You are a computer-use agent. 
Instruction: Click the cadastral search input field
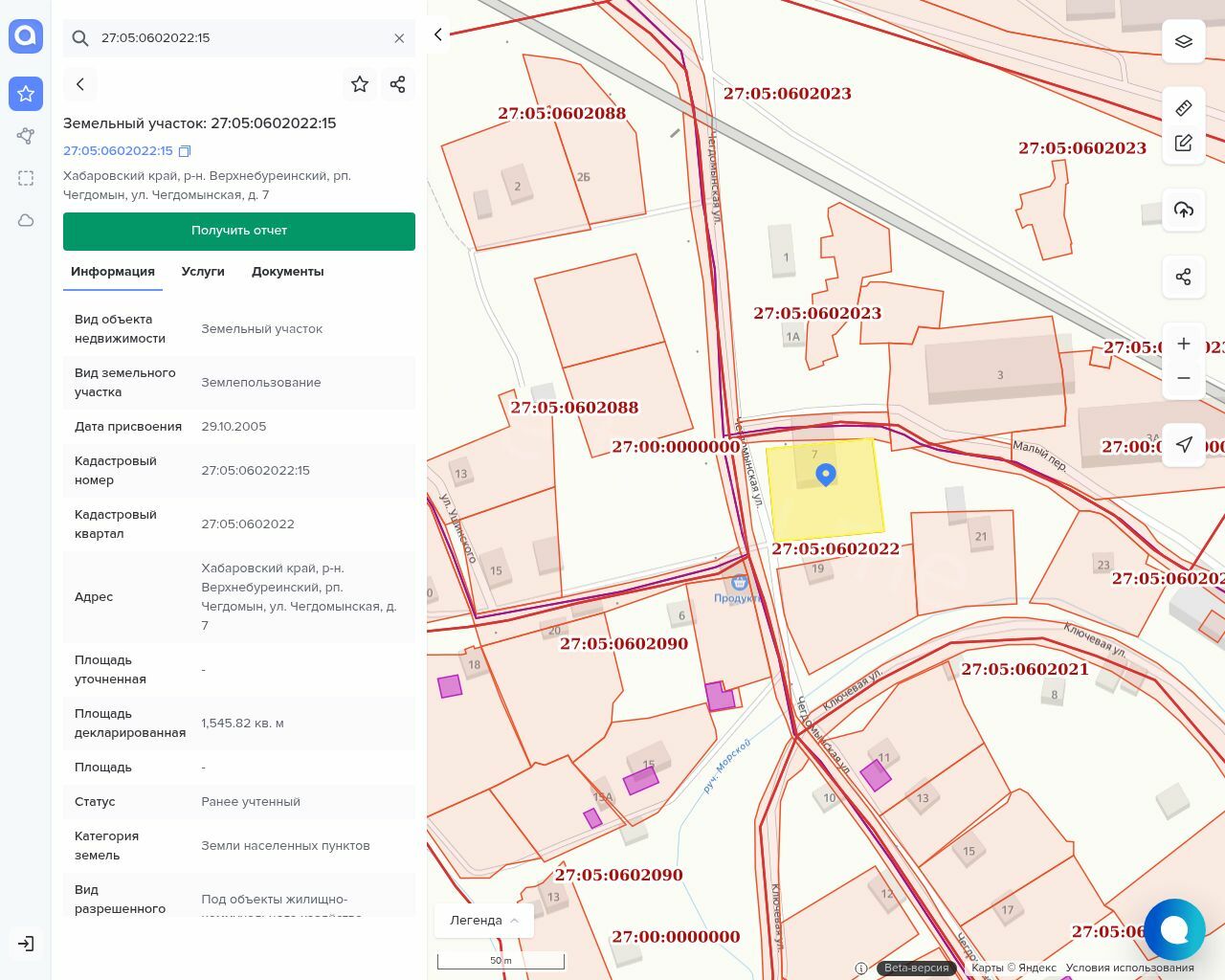click(x=239, y=38)
